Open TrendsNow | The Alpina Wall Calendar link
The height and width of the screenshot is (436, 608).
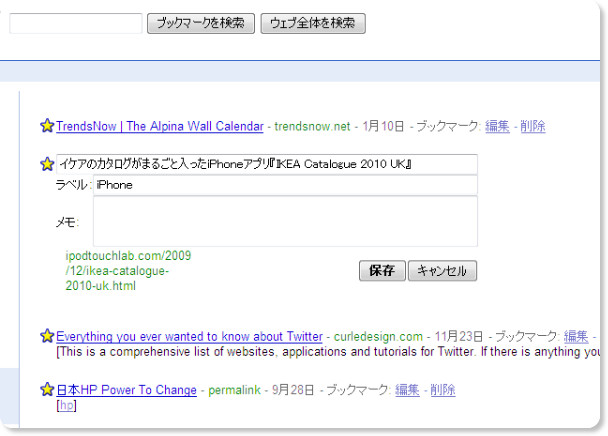(160, 126)
